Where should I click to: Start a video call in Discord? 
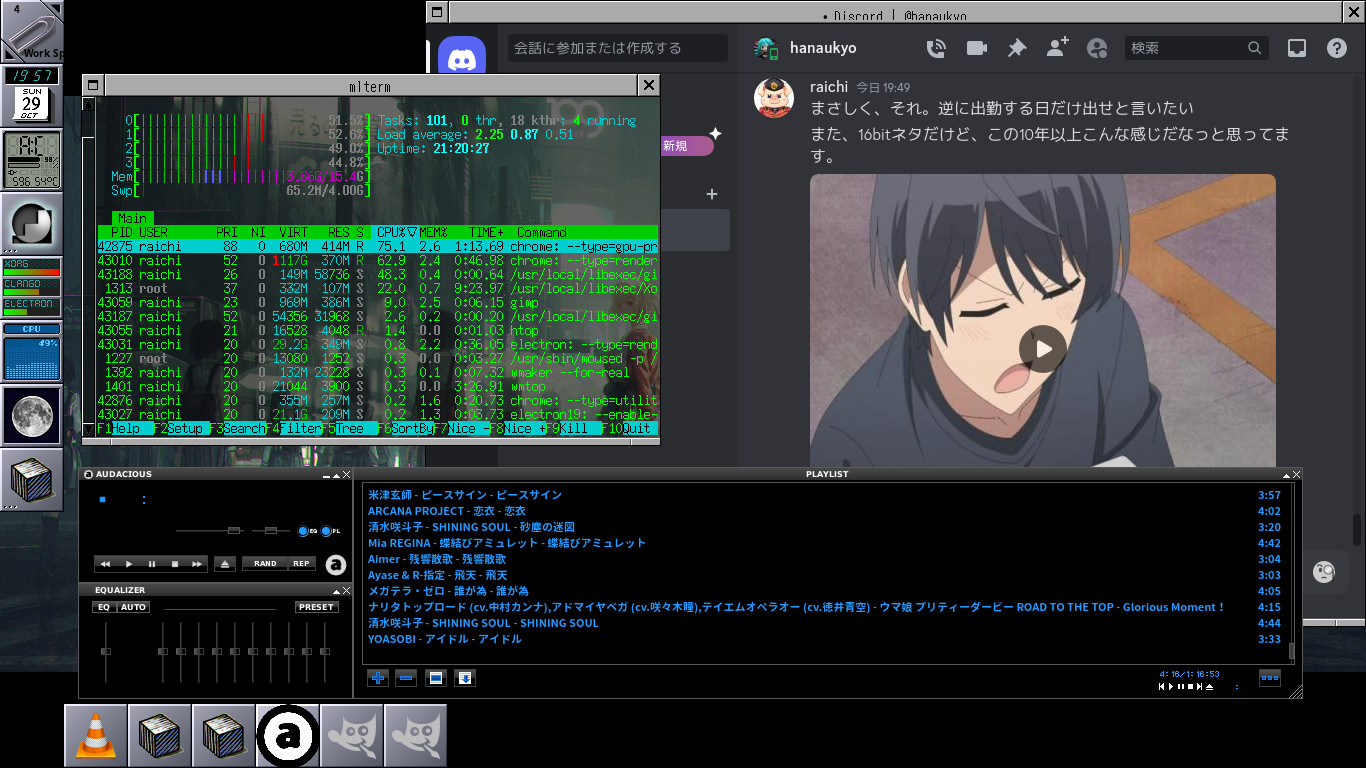(977, 48)
